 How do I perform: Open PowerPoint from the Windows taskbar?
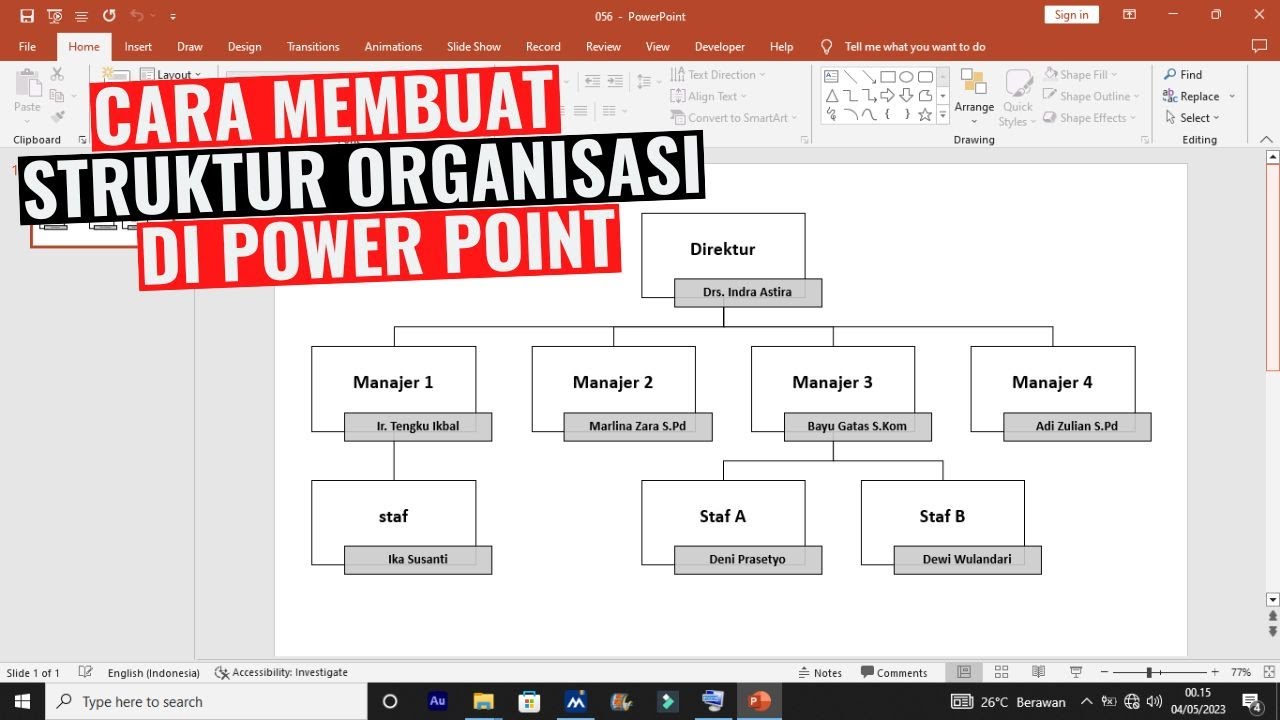[760, 701]
